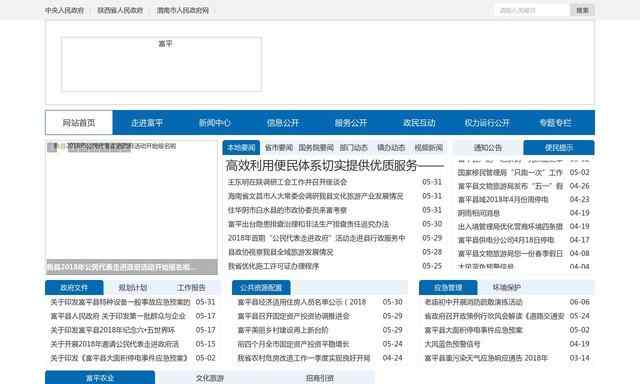Open 政民互动 nav menu
The image size is (640, 384).
tap(419, 122)
